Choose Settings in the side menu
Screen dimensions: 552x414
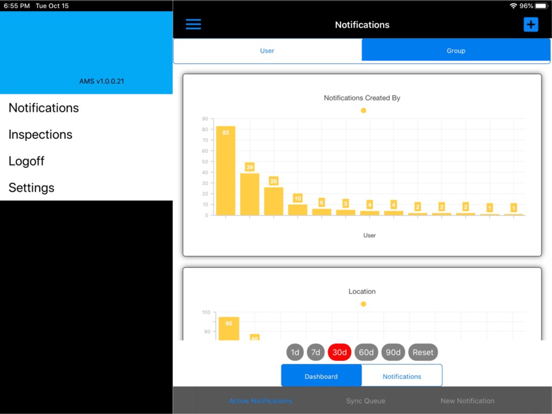[x=86, y=188]
